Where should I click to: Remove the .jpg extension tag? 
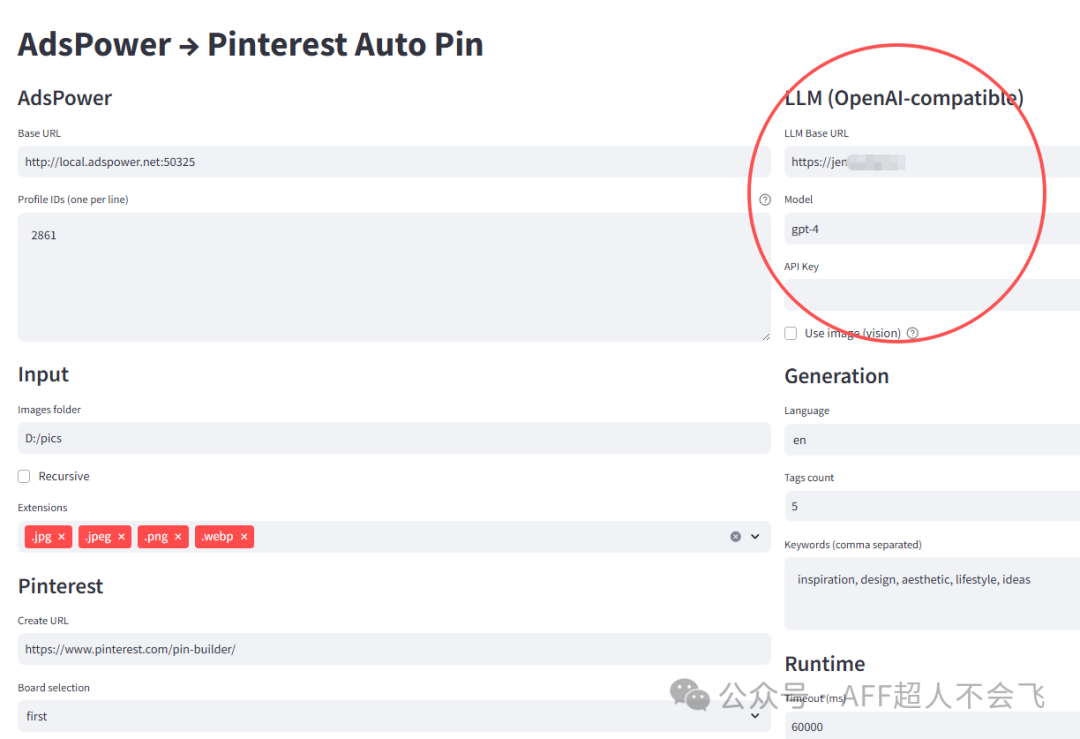61,537
